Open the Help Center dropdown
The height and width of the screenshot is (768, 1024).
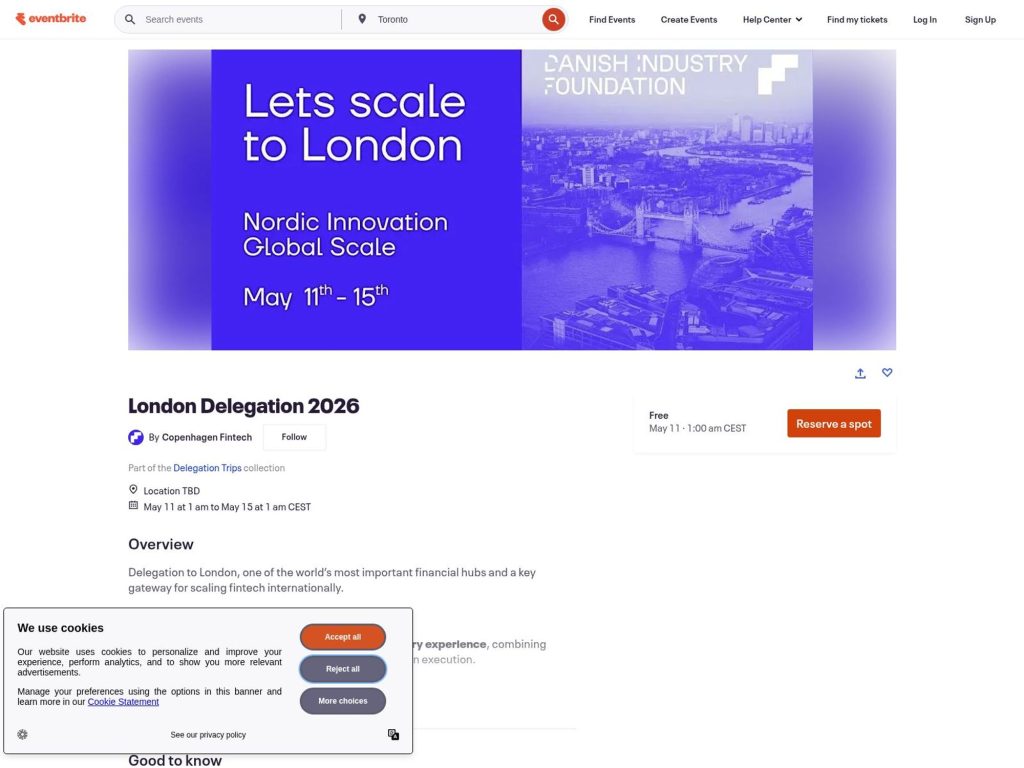(771, 19)
